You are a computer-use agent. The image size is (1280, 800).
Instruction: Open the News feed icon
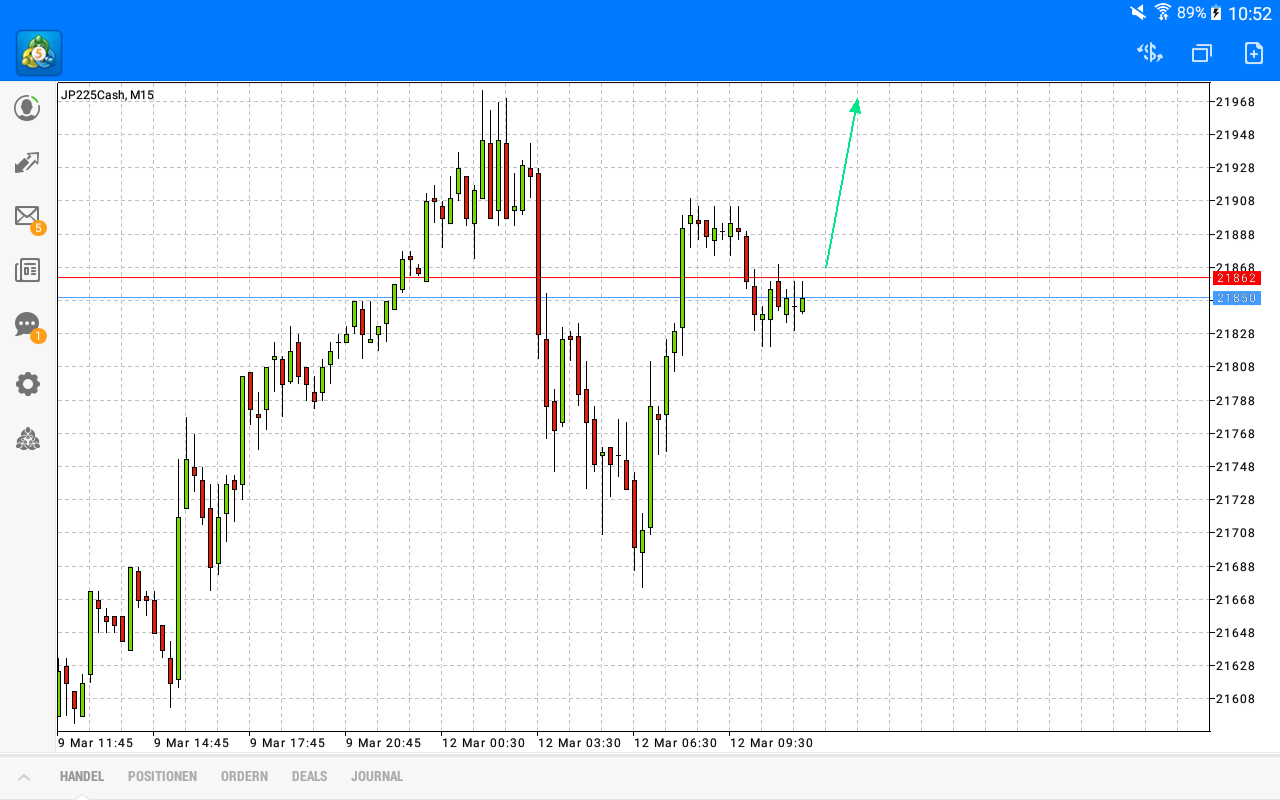tap(27, 270)
